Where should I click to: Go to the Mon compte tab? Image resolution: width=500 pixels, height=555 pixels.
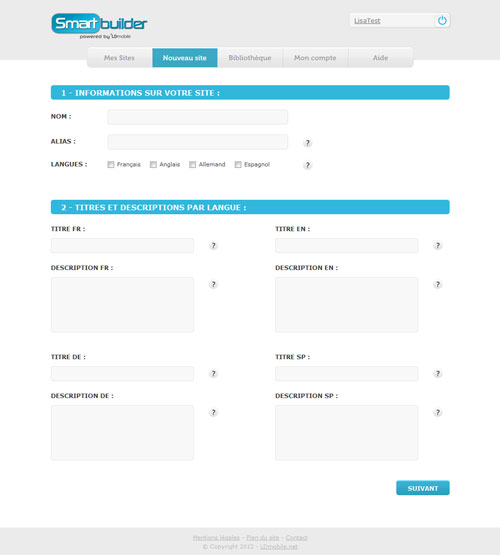pos(315,58)
